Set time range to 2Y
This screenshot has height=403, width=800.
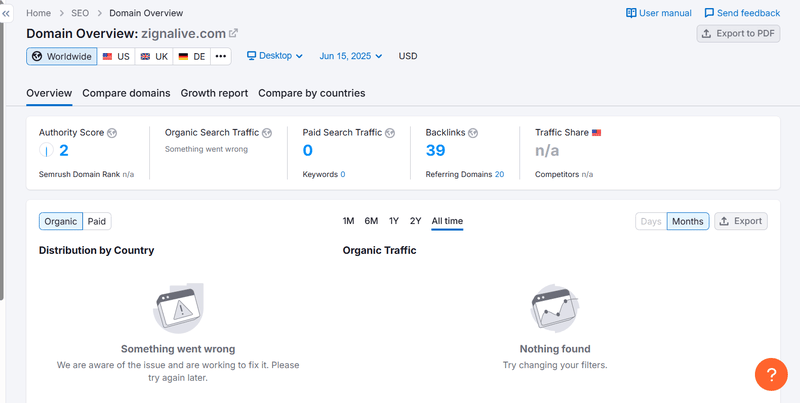[415, 221]
